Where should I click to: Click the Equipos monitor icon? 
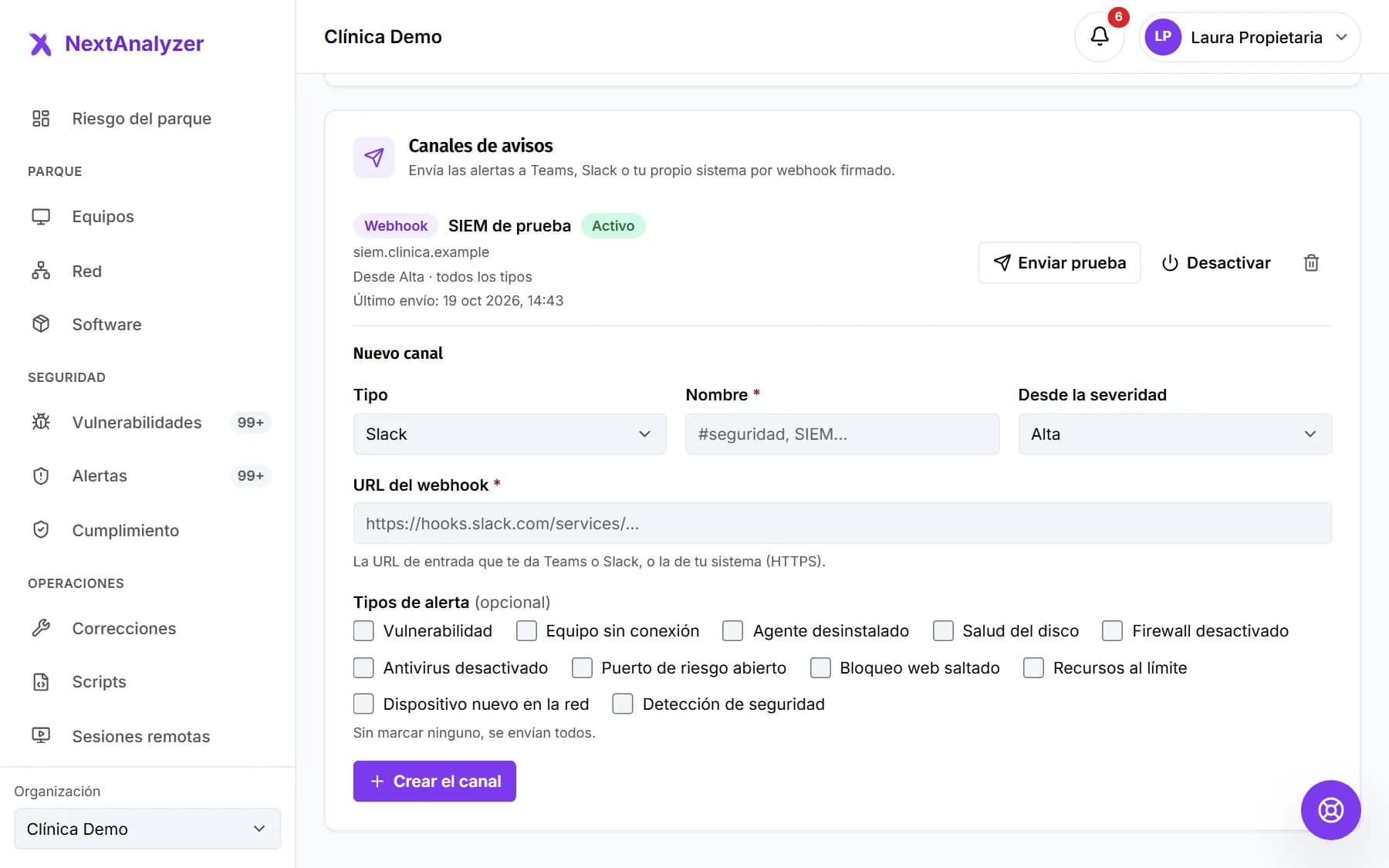click(41, 217)
